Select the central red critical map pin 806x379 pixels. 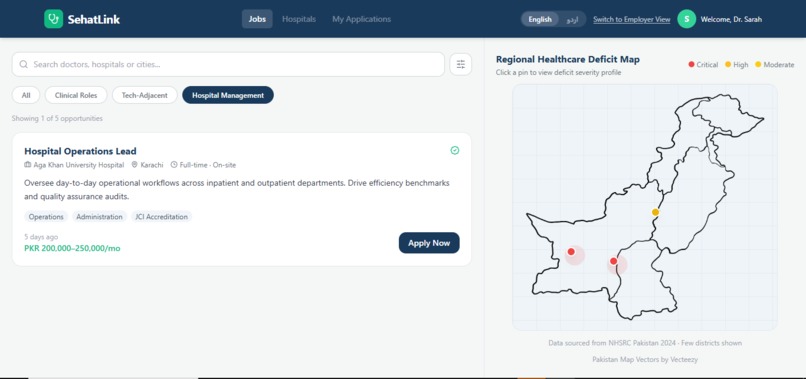pyautogui.click(x=613, y=261)
